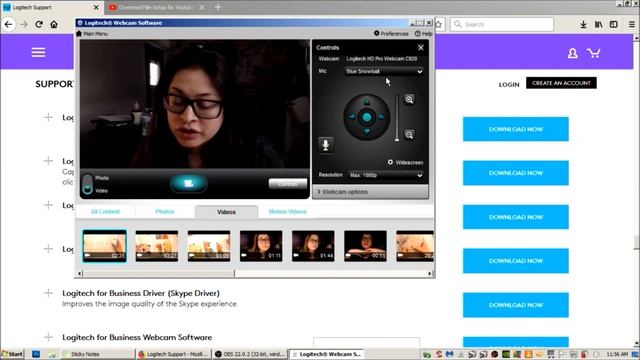Select the Videos tab

click(226, 212)
